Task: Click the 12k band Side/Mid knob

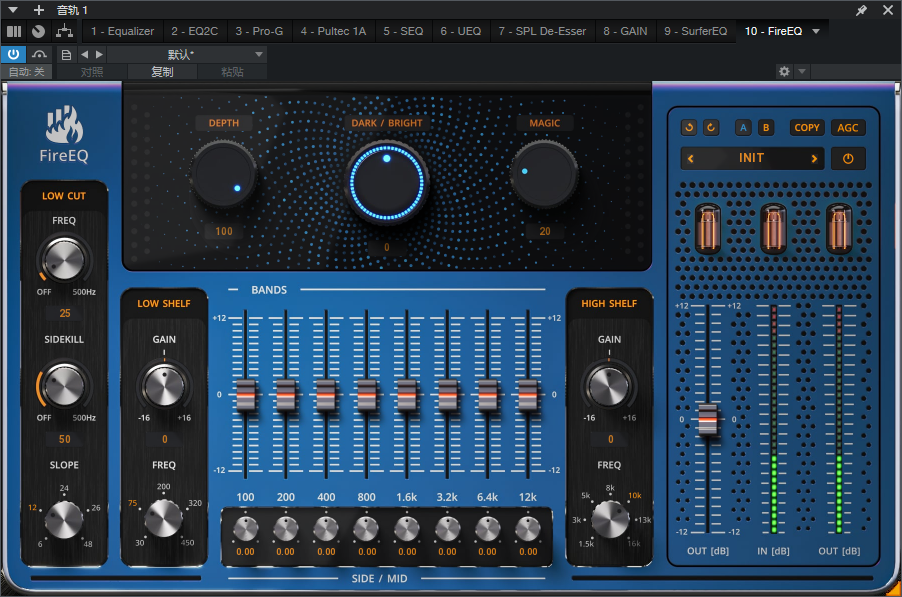Action: pyautogui.click(x=528, y=529)
